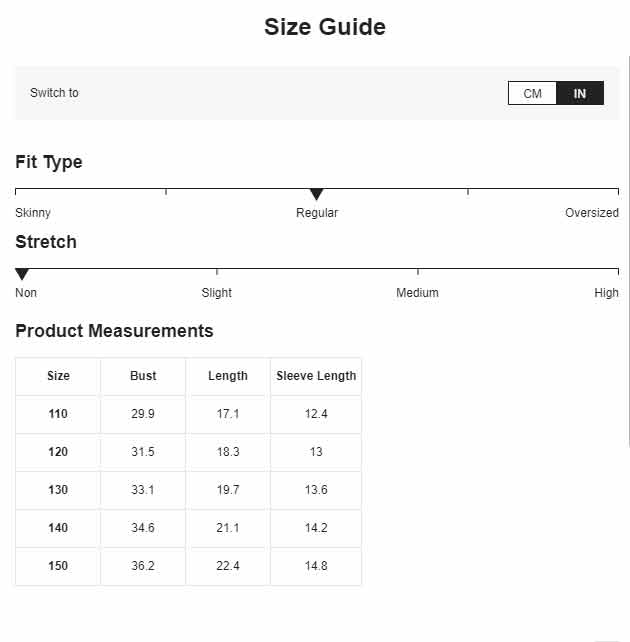This screenshot has width=630, height=642.
Task: Select the IN unit toggle
Action: pos(580,93)
